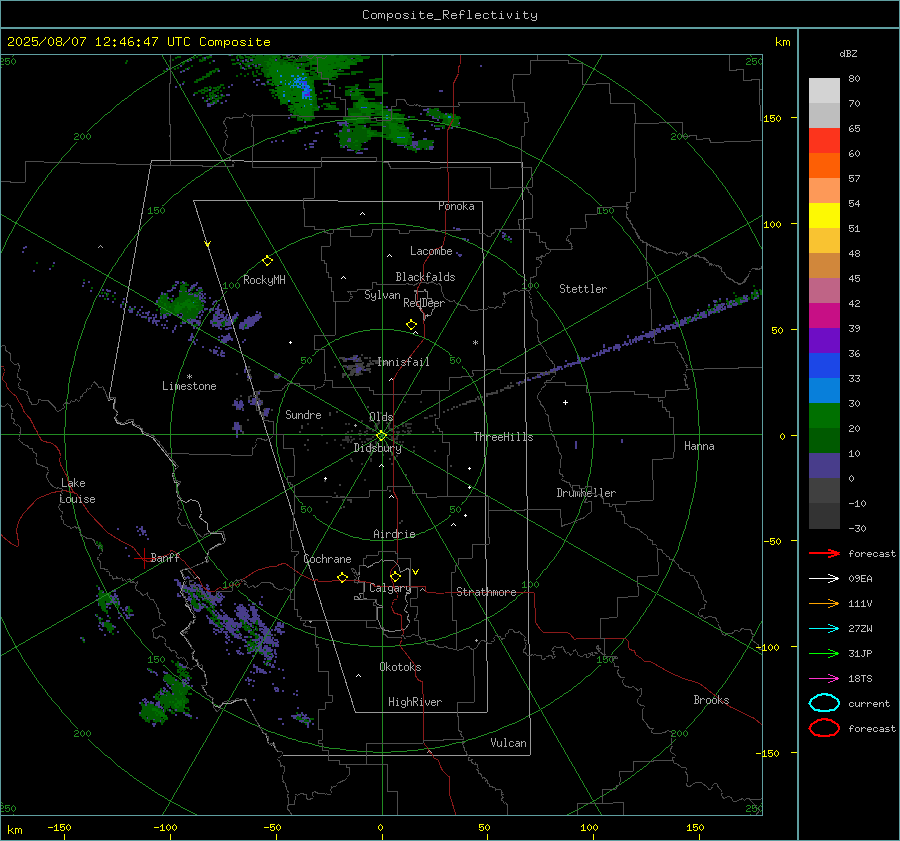Click the Stettler label
Screen dimensions: 900x841
click(583, 289)
